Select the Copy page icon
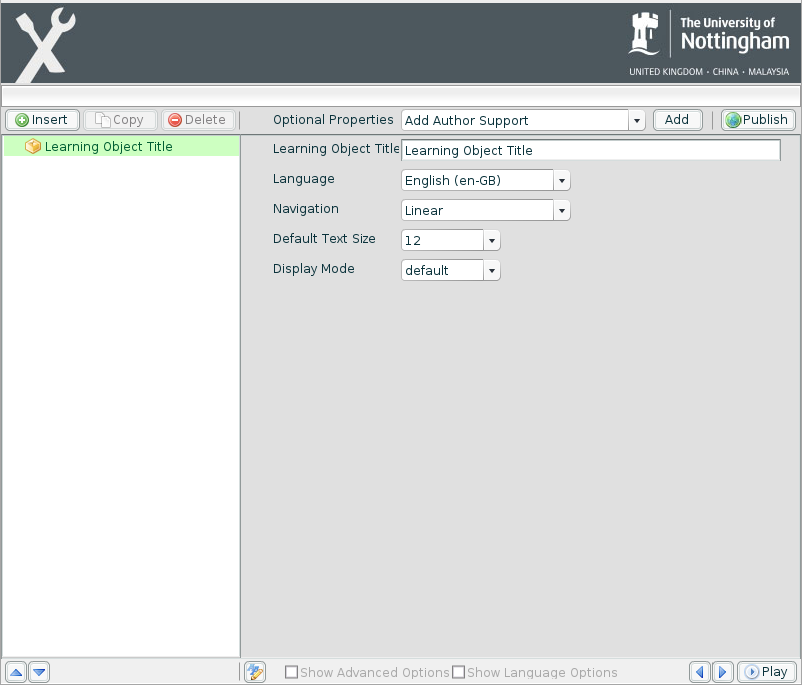Screen dimensions: 802x685 pyautogui.click(x=101, y=119)
